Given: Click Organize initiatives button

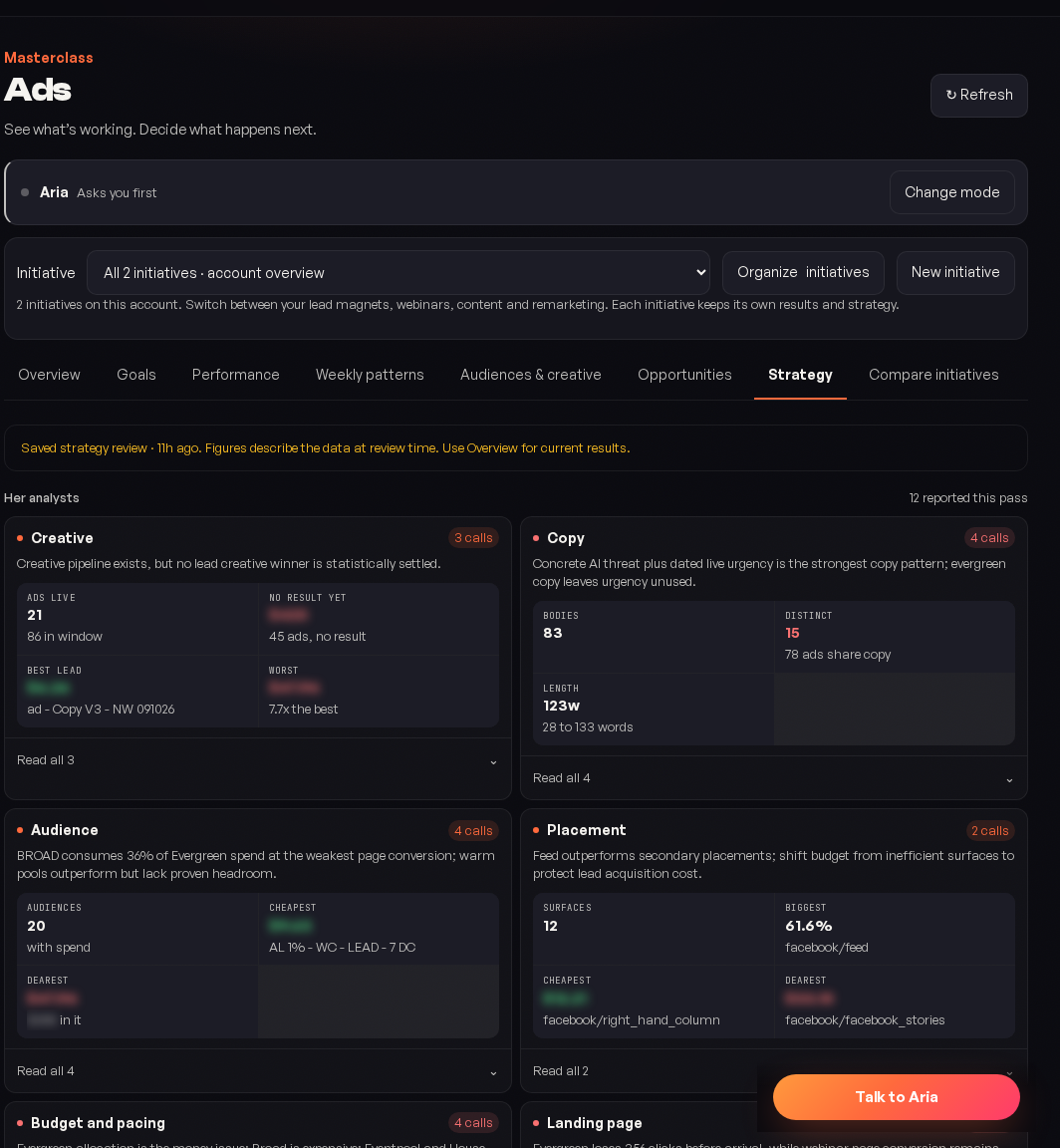Looking at the screenshot, I should tap(803, 272).
